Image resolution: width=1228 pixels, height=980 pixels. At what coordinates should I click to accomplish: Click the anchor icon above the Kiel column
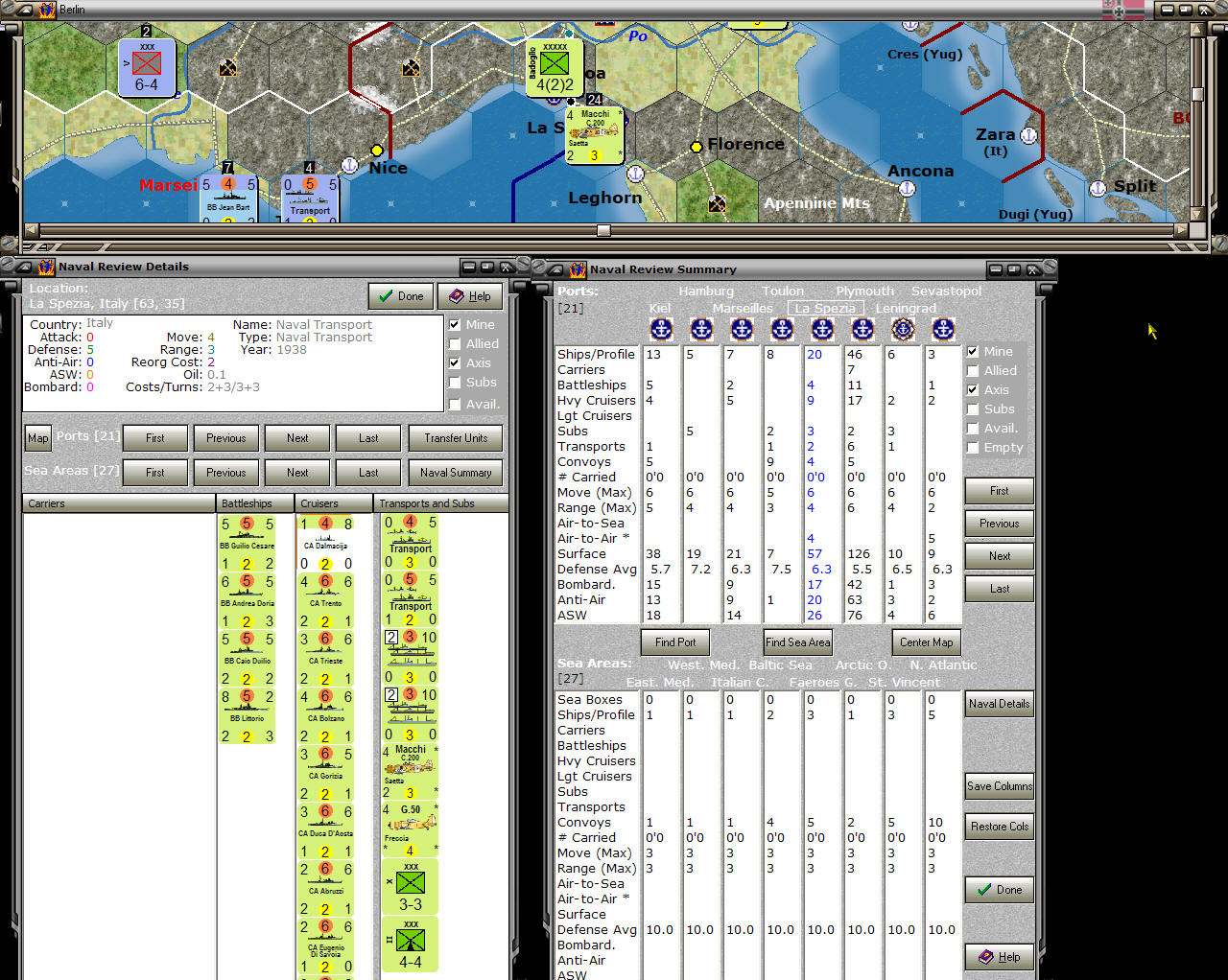click(x=662, y=329)
